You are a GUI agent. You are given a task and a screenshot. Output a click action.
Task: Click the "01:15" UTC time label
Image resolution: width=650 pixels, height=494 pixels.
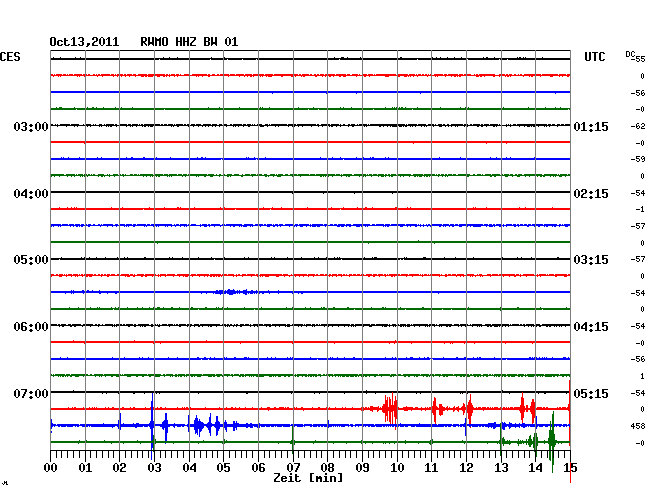pos(591,127)
